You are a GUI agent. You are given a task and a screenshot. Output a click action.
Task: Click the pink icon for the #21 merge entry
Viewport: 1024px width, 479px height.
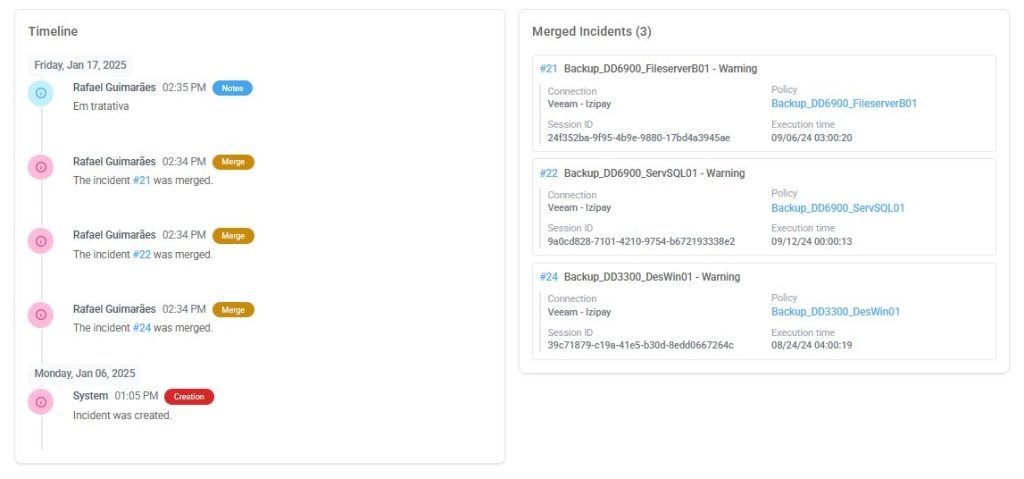pyautogui.click(x=41, y=167)
